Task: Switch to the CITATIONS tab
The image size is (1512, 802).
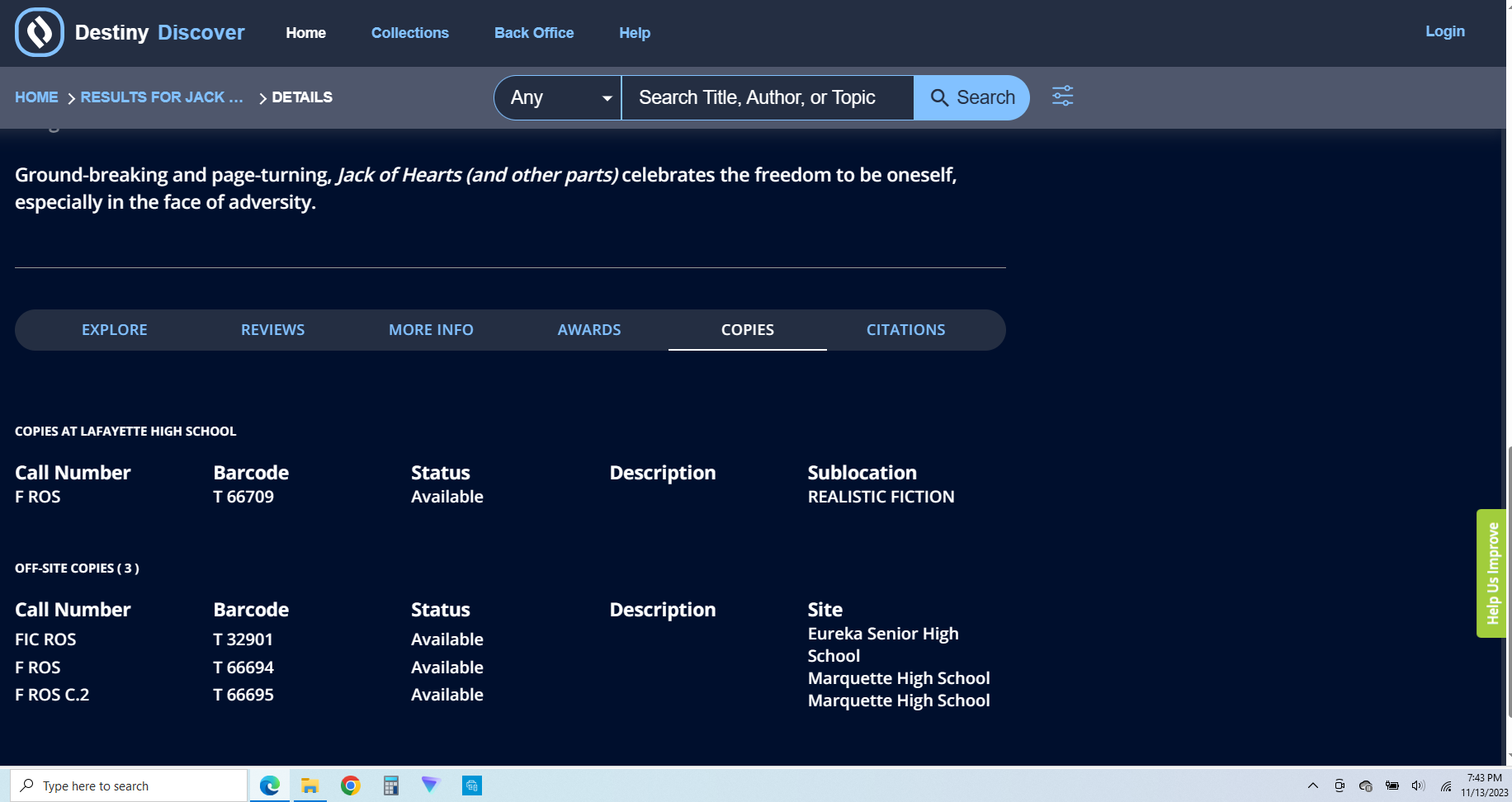Action: (906, 330)
